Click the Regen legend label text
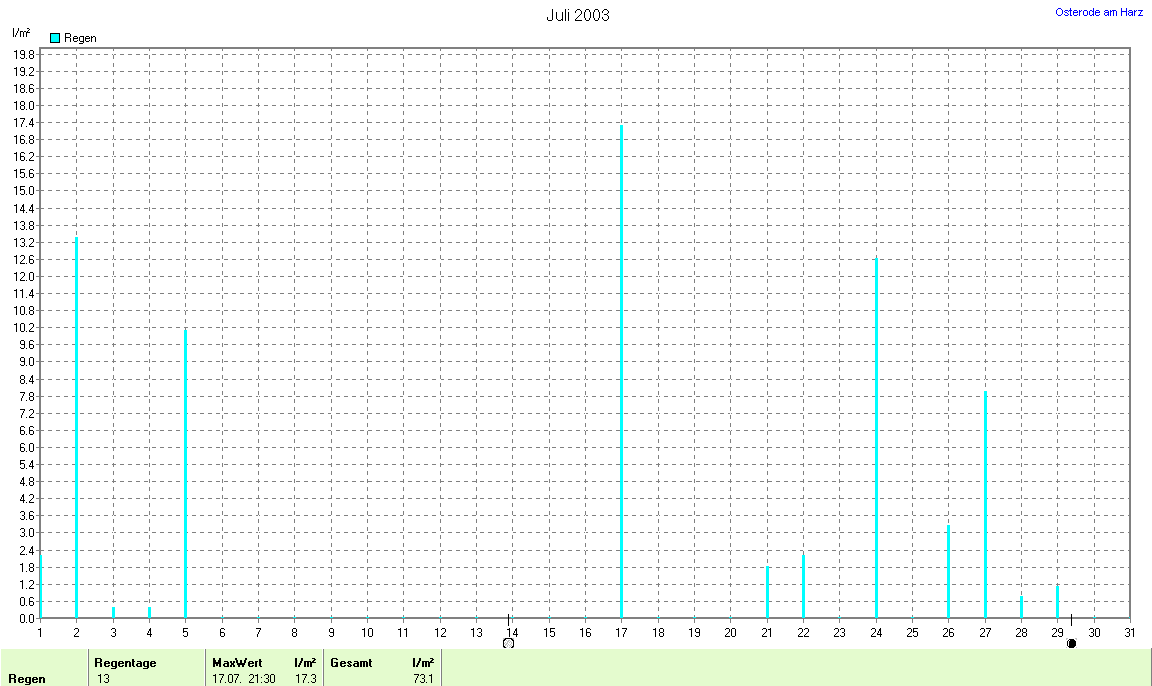The image size is (1152, 686). 80,38
